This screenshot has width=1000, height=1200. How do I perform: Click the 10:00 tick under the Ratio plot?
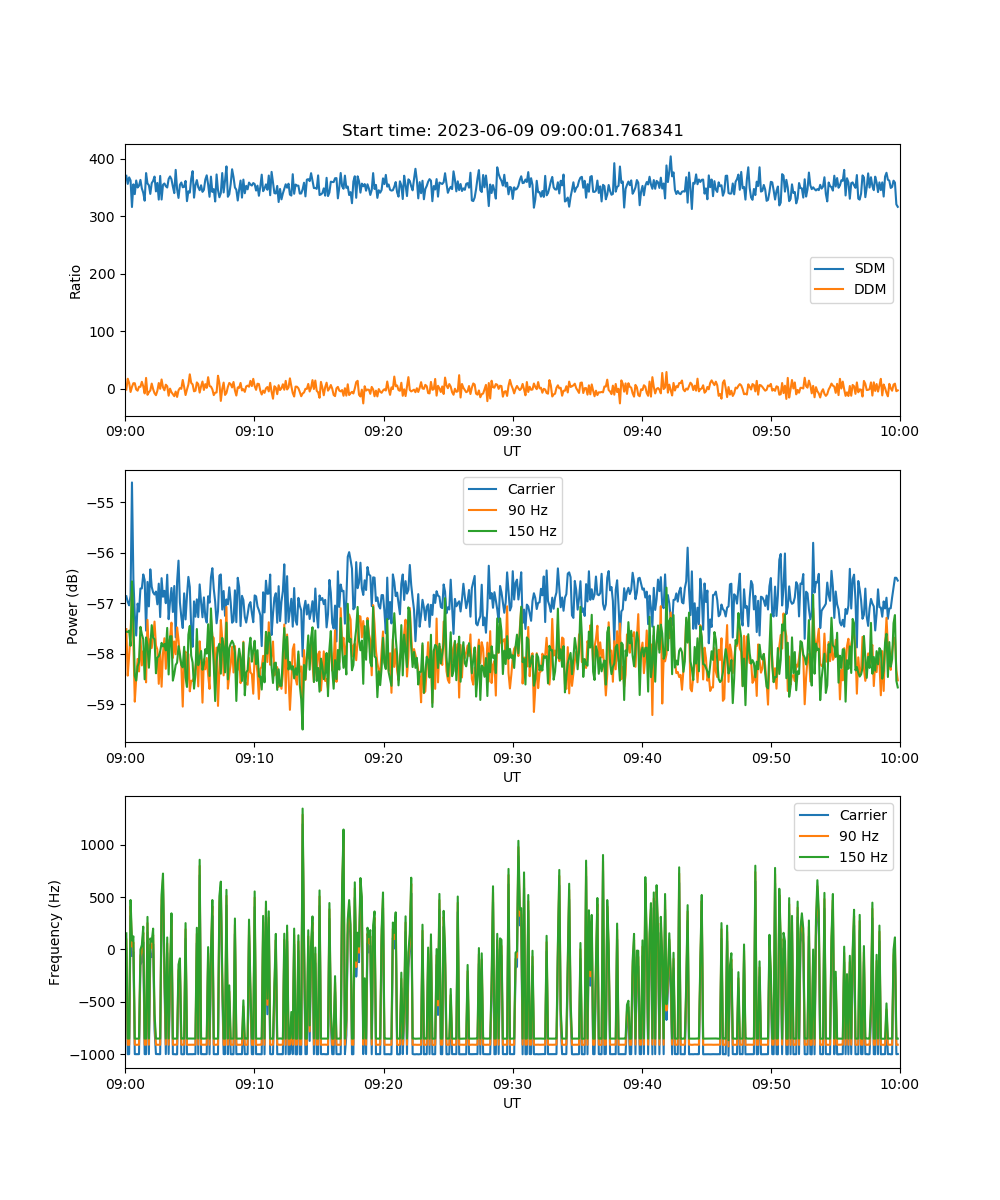click(x=900, y=431)
